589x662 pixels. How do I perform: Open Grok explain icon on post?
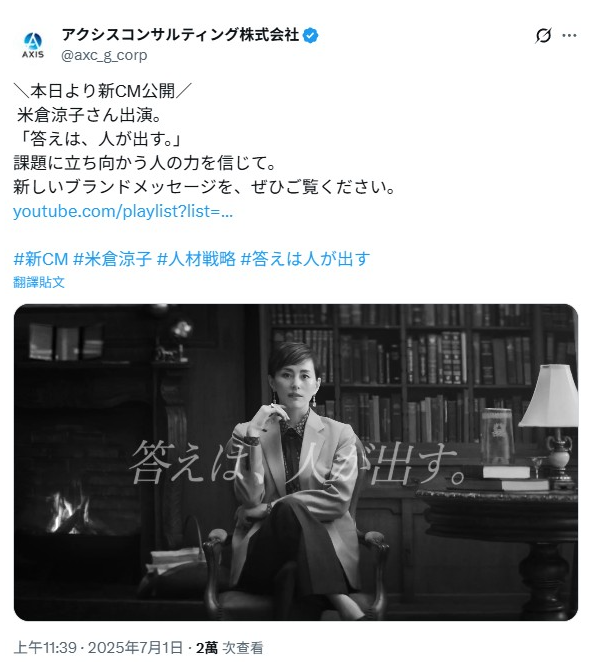click(x=543, y=35)
